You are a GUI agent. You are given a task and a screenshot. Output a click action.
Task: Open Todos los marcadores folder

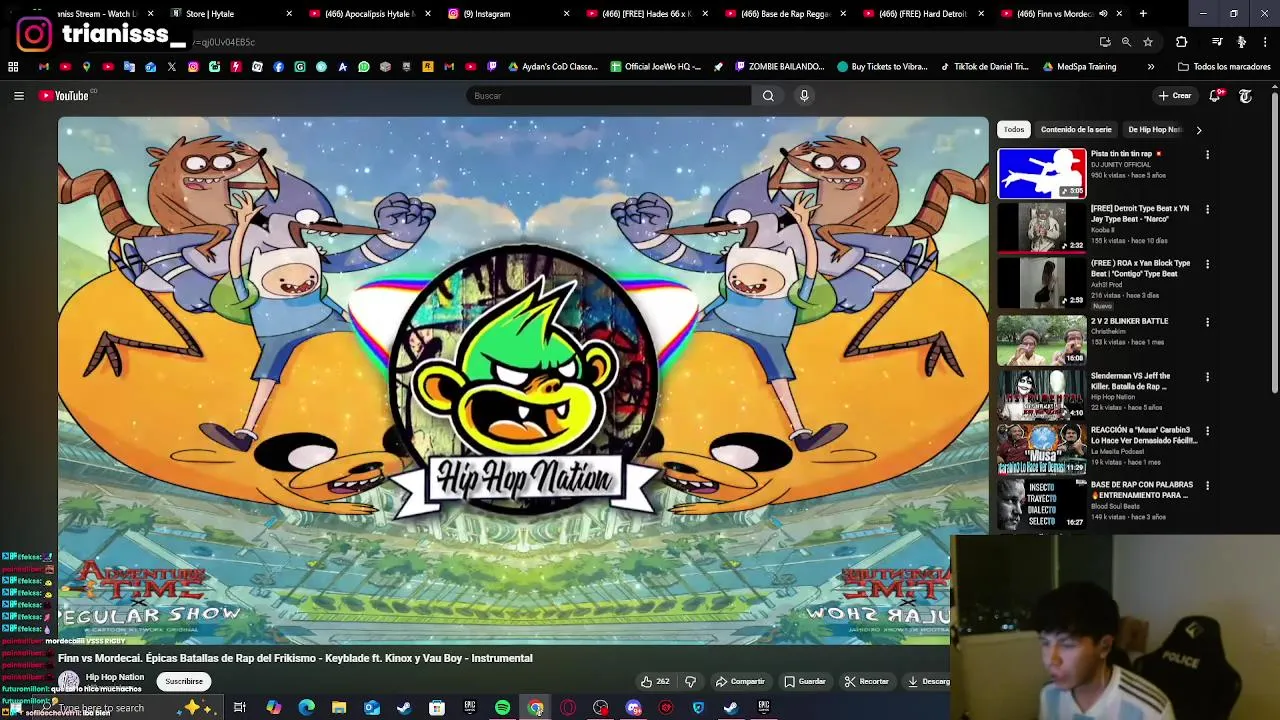click(x=1224, y=67)
